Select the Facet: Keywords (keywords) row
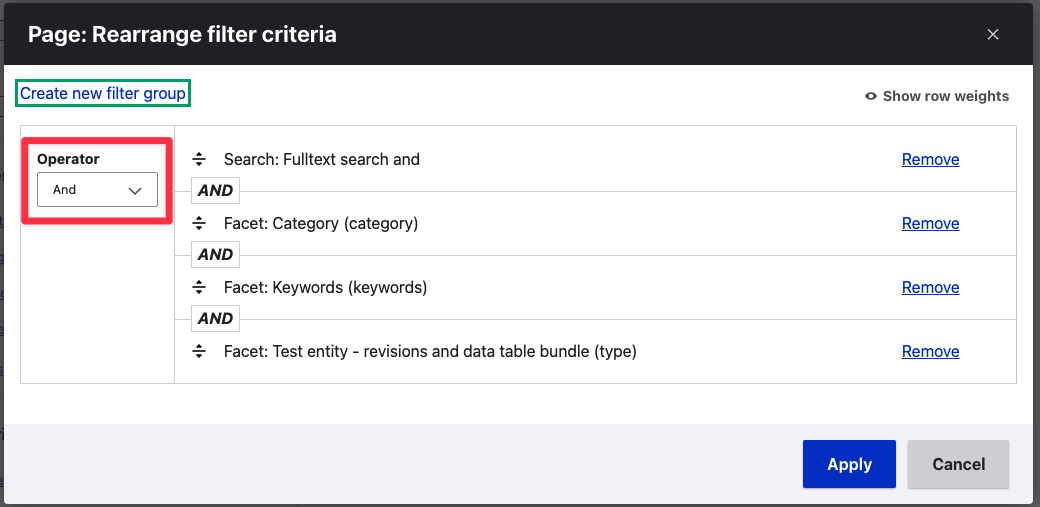 (325, 288)
